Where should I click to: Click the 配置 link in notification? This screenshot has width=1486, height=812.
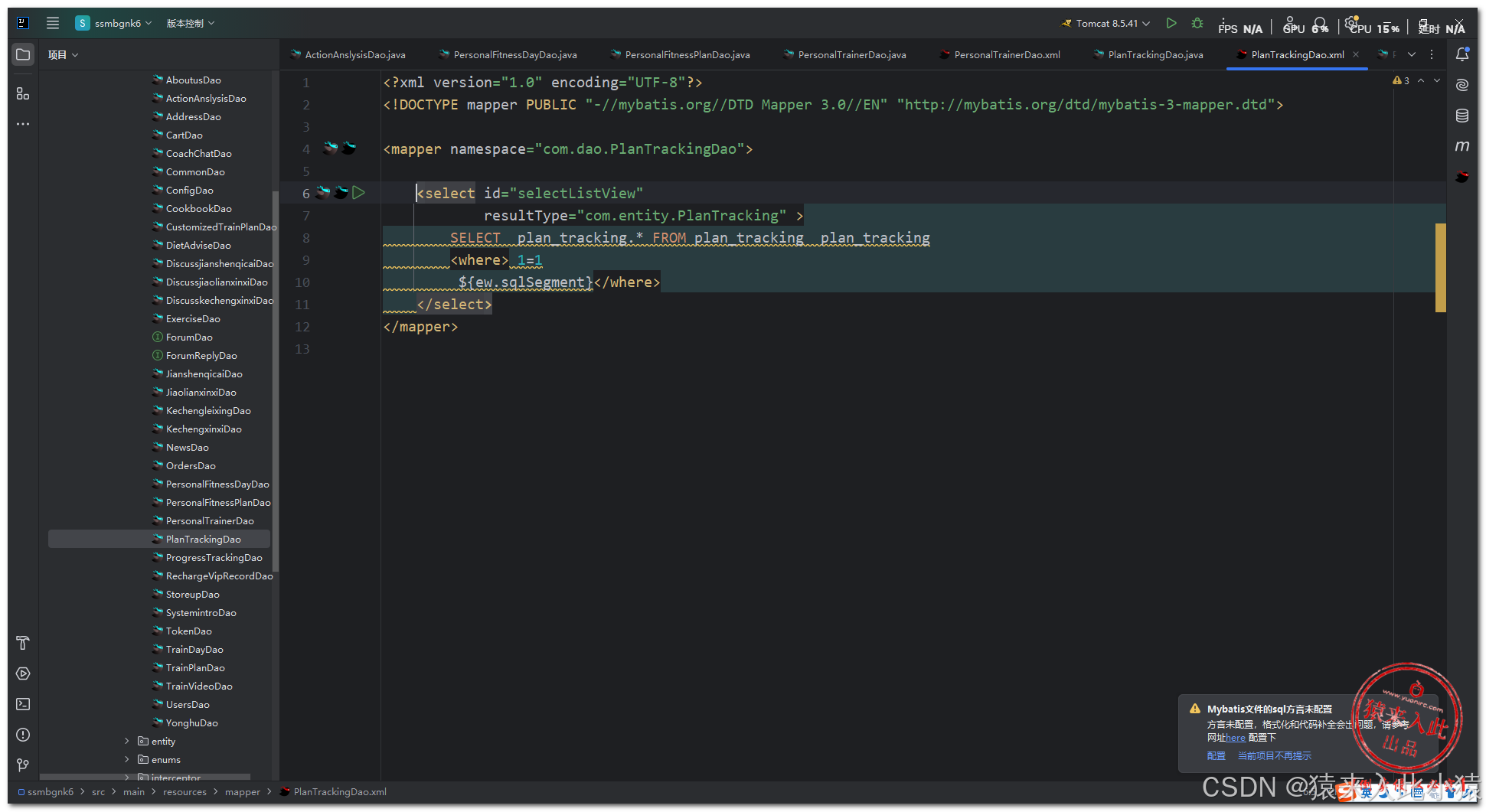click(x=1216, y=755)
